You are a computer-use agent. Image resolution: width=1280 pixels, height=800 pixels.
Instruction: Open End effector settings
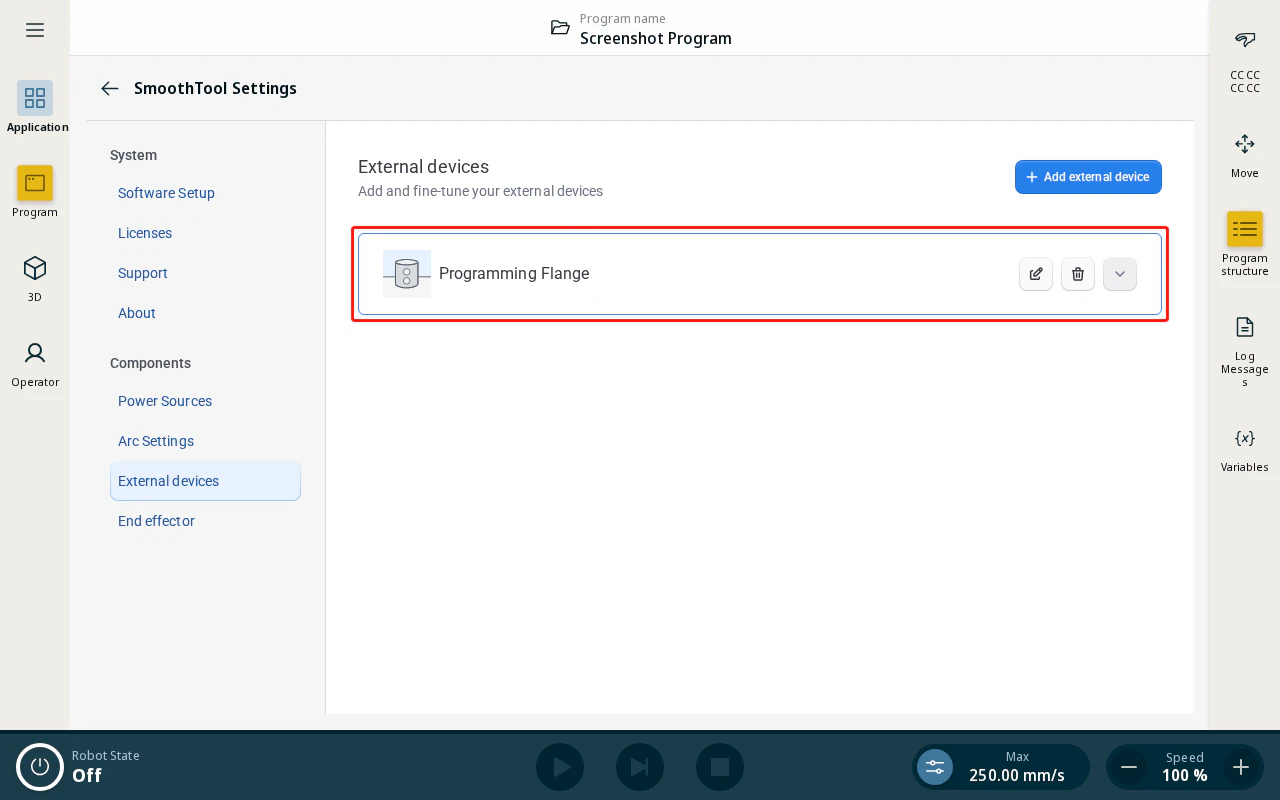point(156,521)
